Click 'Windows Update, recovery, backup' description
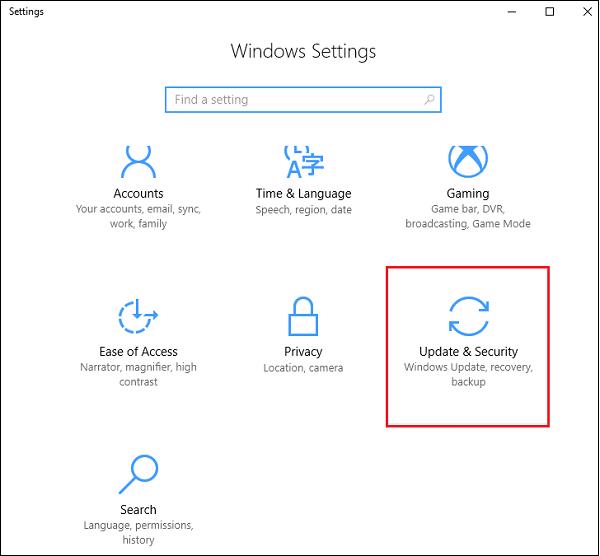 click(468, 374)
